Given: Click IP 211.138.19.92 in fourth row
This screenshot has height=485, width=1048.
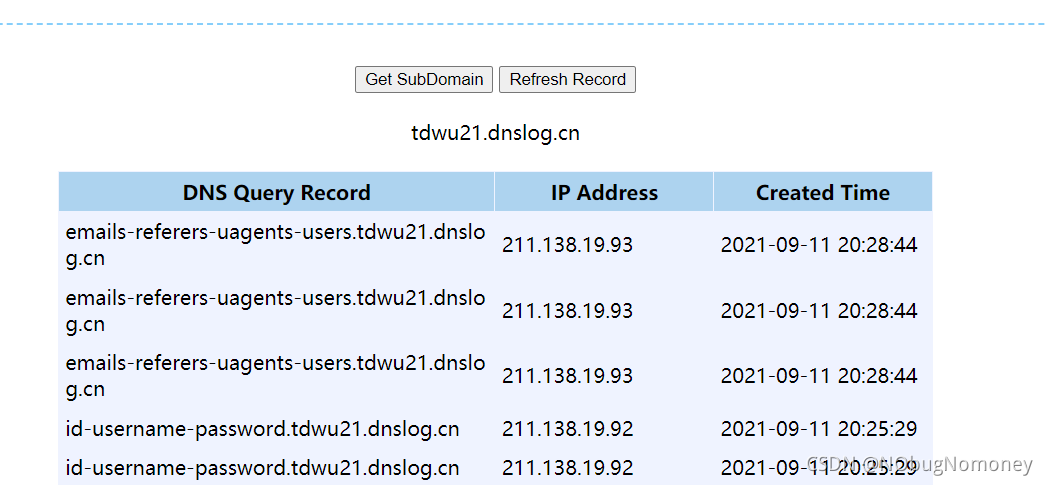Looking at the screenshot, I should [567, 429].
